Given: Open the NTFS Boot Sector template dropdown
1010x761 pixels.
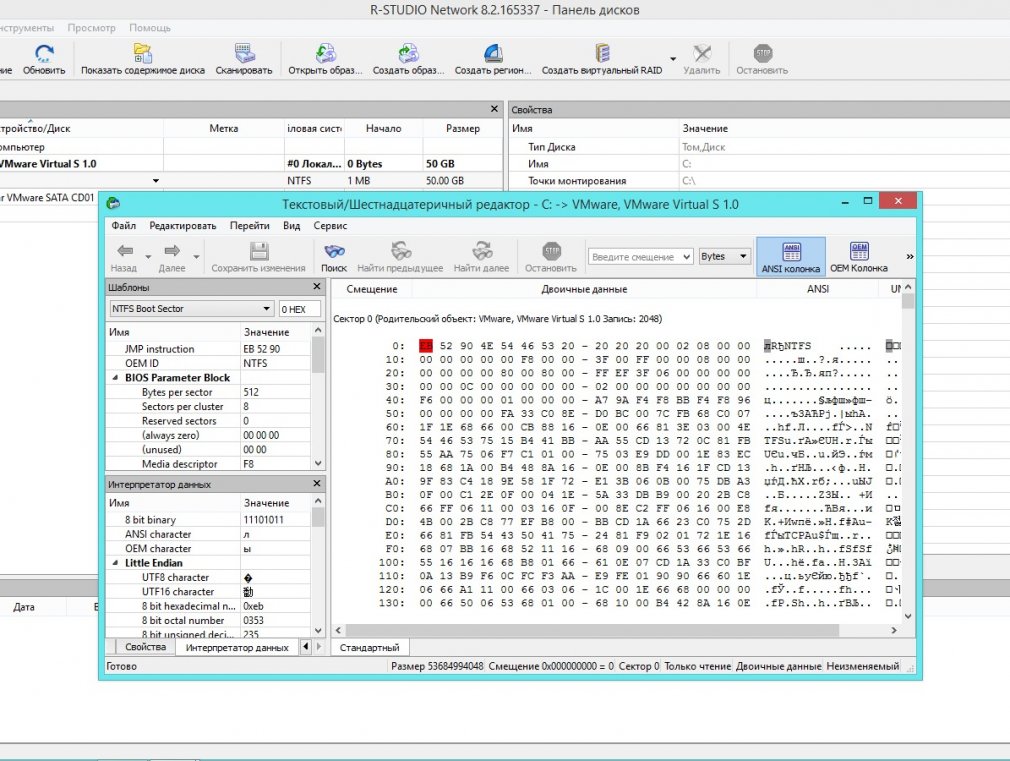Looking at the screenshot, I should [191, 309].
